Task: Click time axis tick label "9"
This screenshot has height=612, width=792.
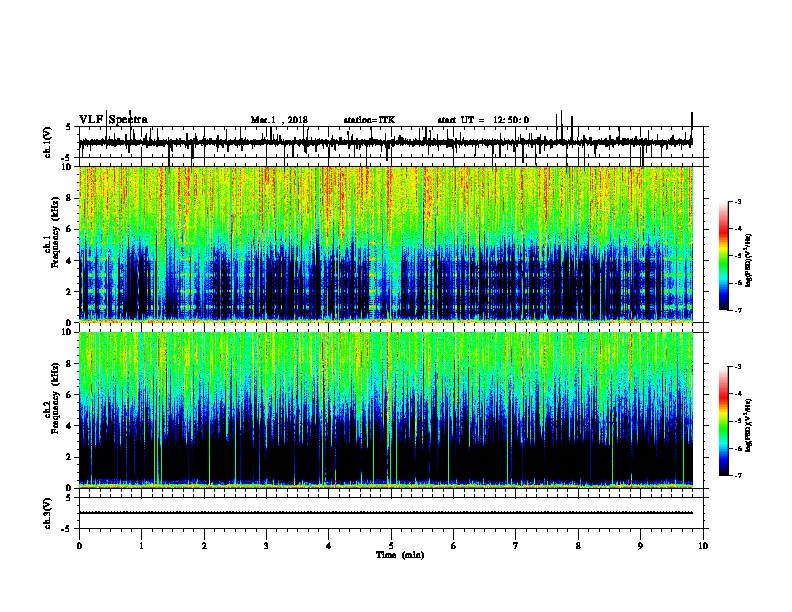Action: click(640, 546)
